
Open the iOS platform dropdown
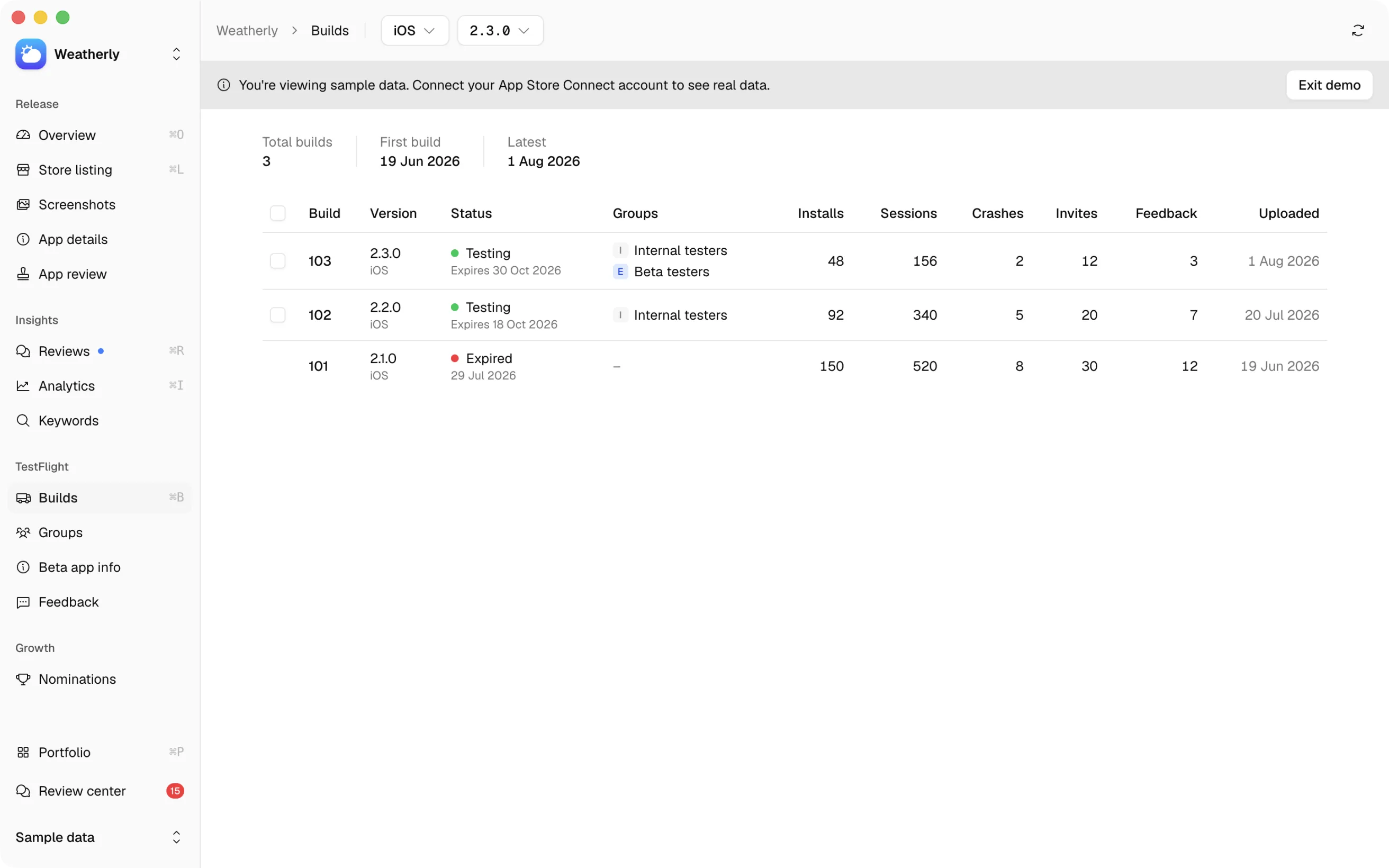414,30
